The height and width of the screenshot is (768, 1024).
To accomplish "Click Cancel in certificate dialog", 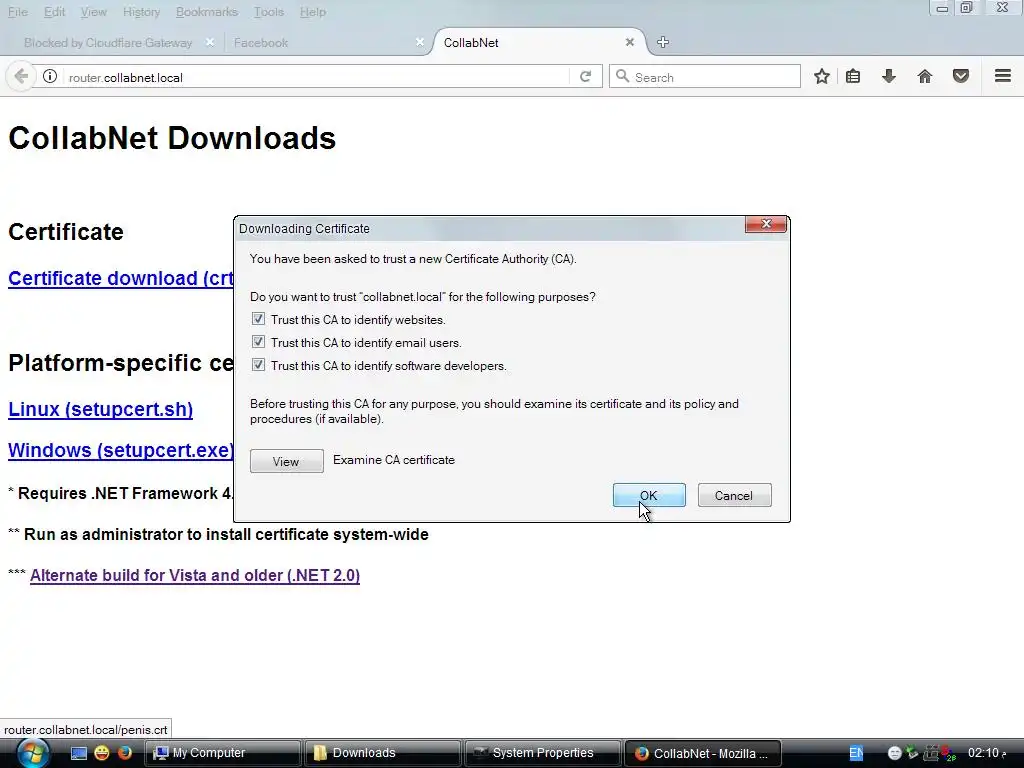I will click(733, 495).
